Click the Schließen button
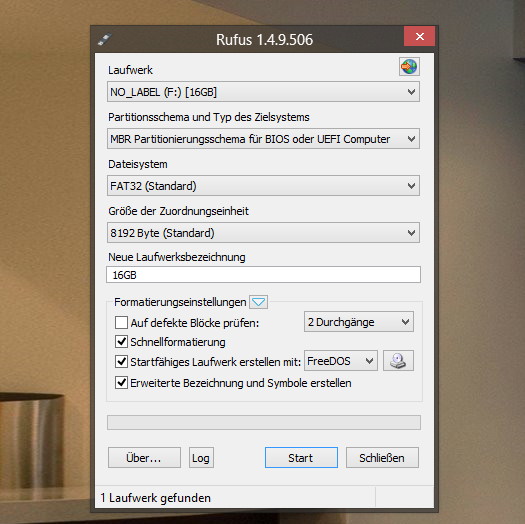525x524 pixels. click(382, 458)
